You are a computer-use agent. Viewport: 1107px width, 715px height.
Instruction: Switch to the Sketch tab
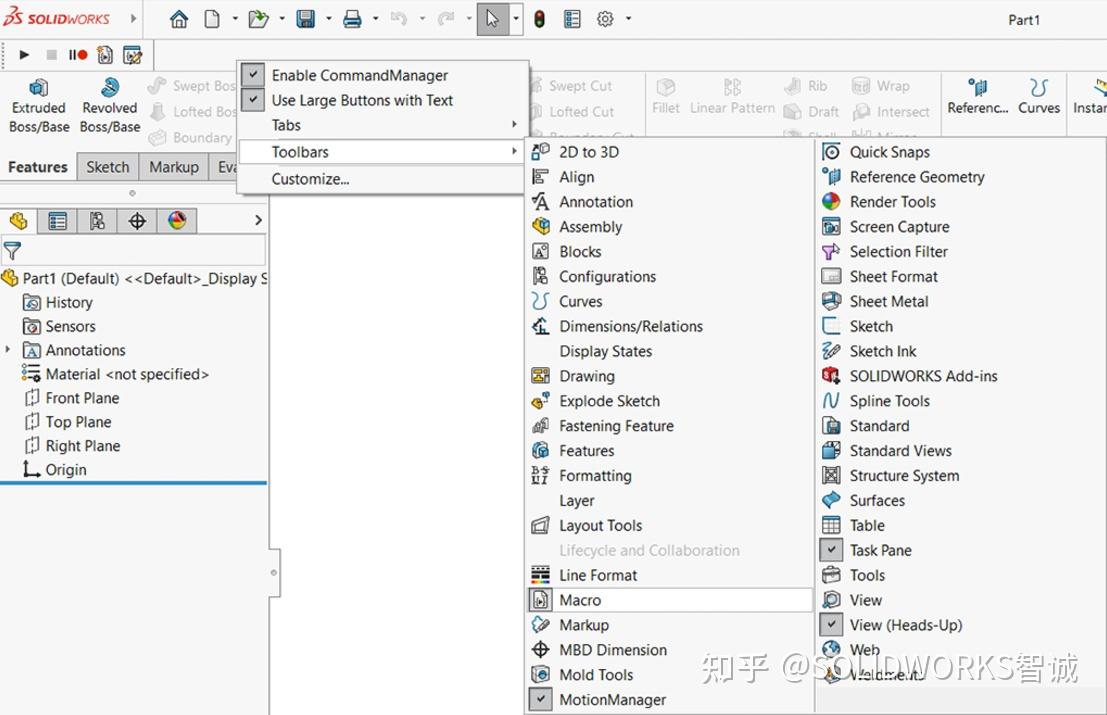tap(108, 167)
